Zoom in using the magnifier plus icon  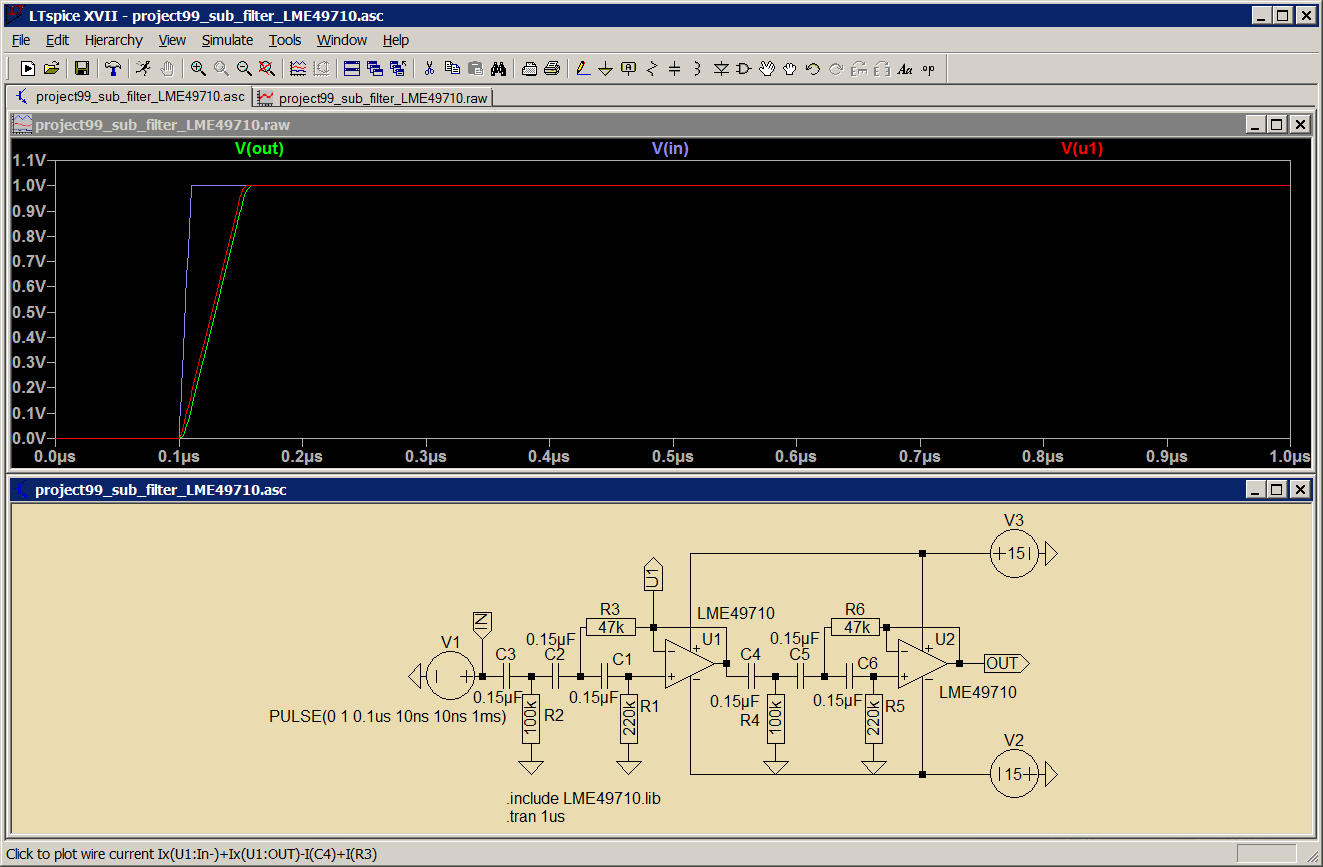pos(198,68)
